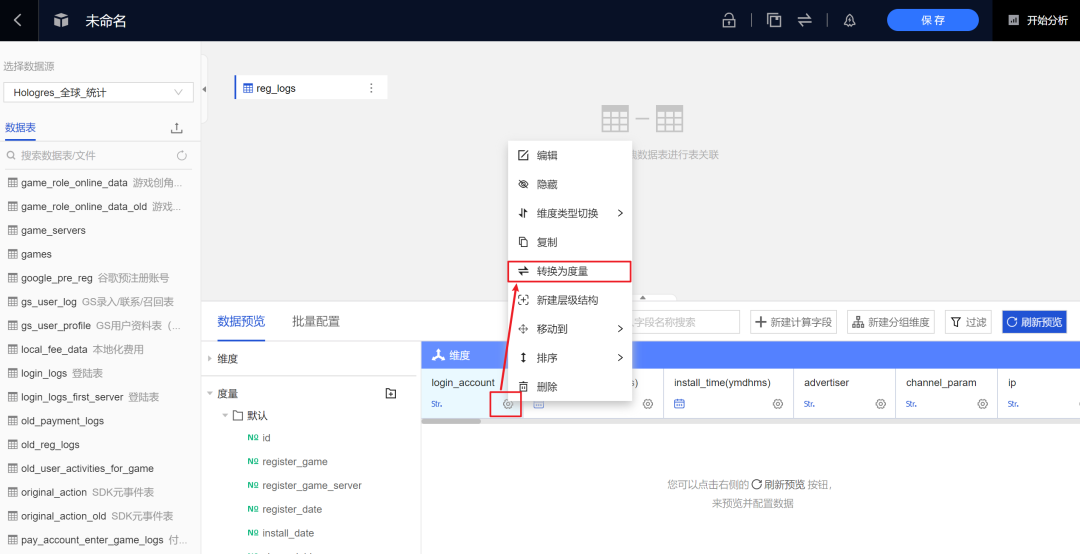
Task: Collapse the 度量 tree section
Action: 210,393
